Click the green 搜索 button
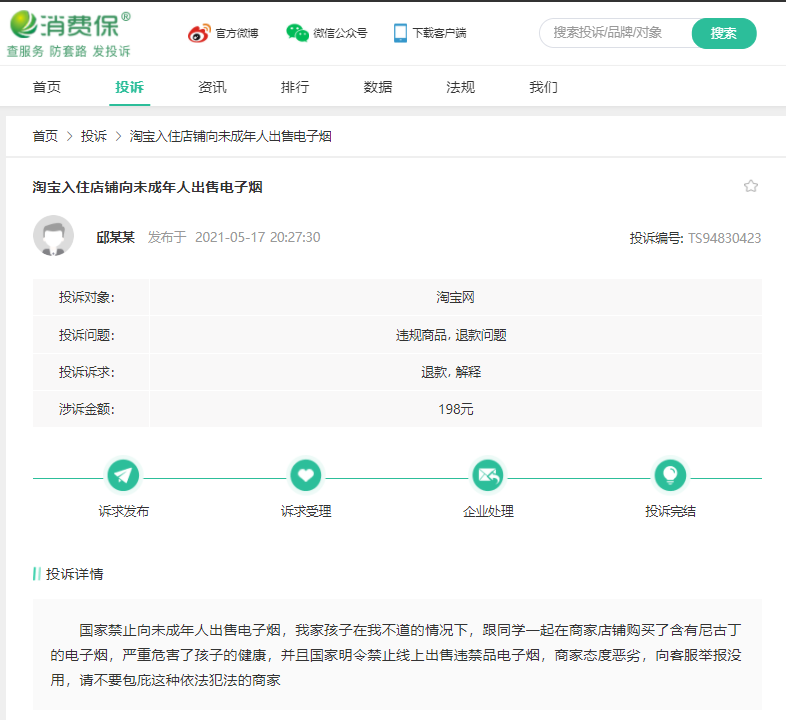This screenshot has width=786, height=720. pyautogui.click(x=723, y=34)
